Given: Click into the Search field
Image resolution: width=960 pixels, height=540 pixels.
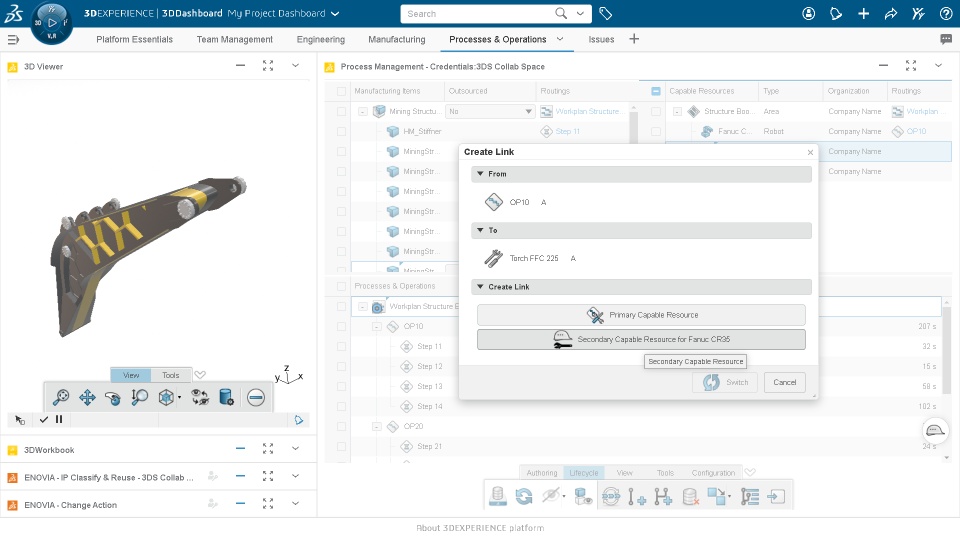Looking at the screenshot, I should pos(478,13).
